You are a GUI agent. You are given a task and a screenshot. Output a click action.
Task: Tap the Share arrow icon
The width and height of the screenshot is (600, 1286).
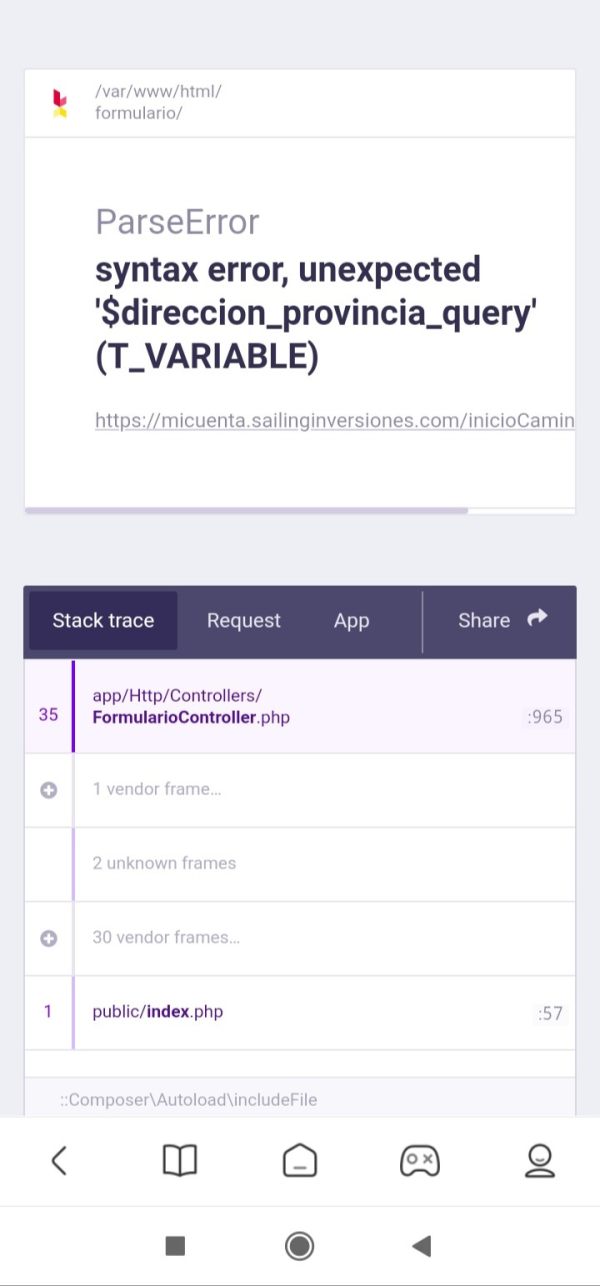tap(537, 619)
